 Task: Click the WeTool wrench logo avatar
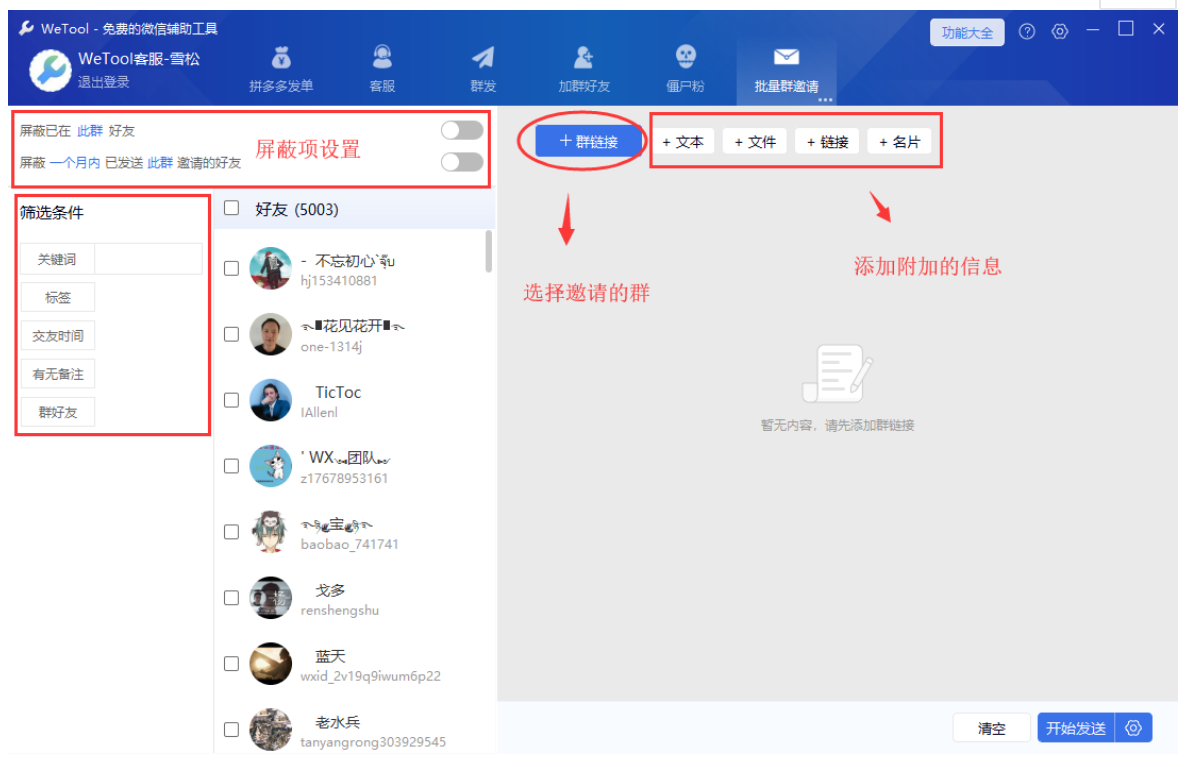point(50,70)
